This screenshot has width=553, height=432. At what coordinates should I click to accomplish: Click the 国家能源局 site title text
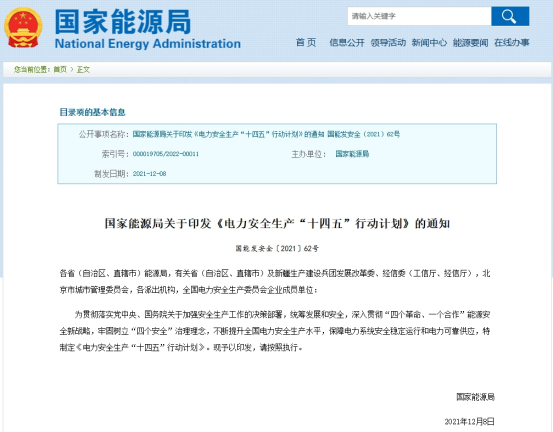click(123, 22)
